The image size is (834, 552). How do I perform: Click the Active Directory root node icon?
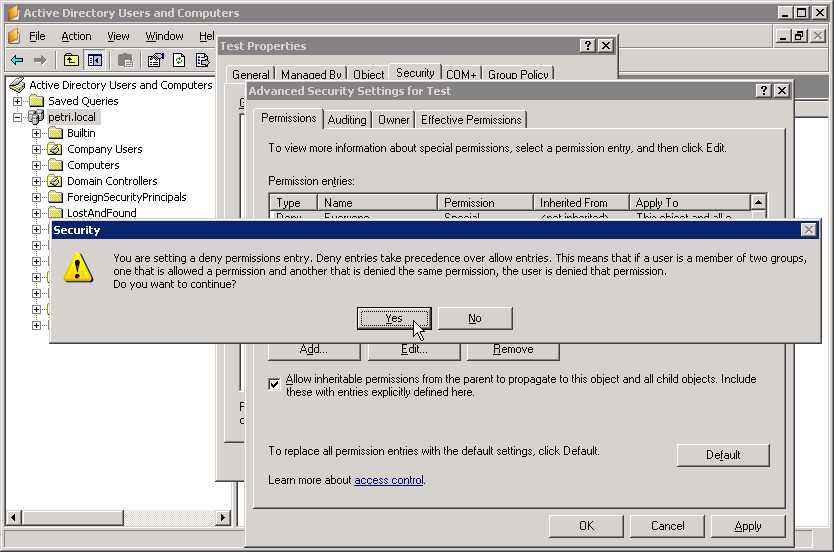[18, 85]
